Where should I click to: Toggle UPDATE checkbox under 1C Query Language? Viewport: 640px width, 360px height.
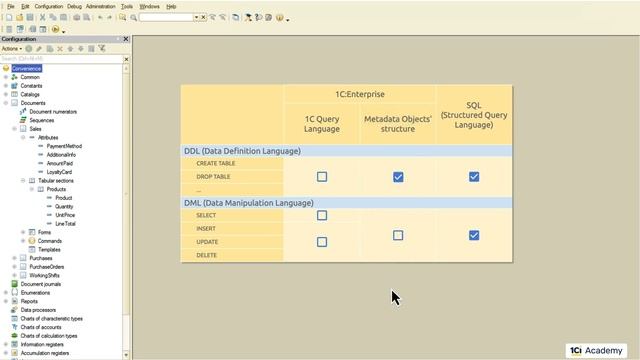tap(322, 242)
